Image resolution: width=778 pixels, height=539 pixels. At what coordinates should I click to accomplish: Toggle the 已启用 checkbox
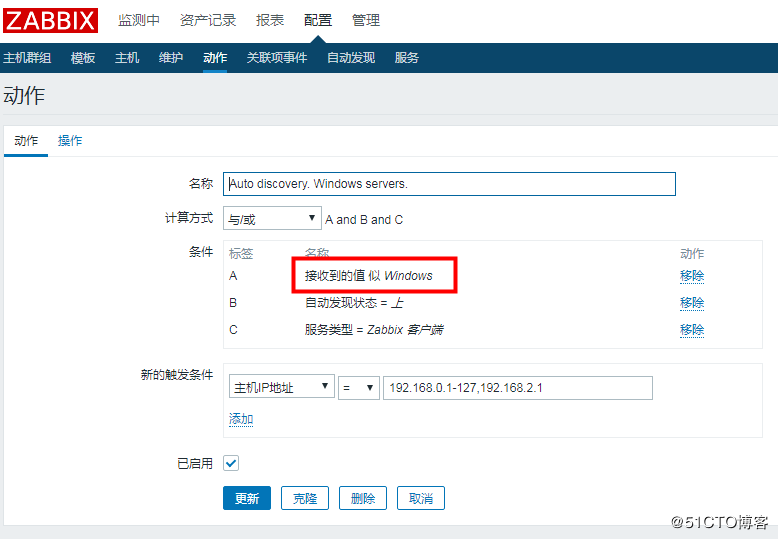[231, 463]
